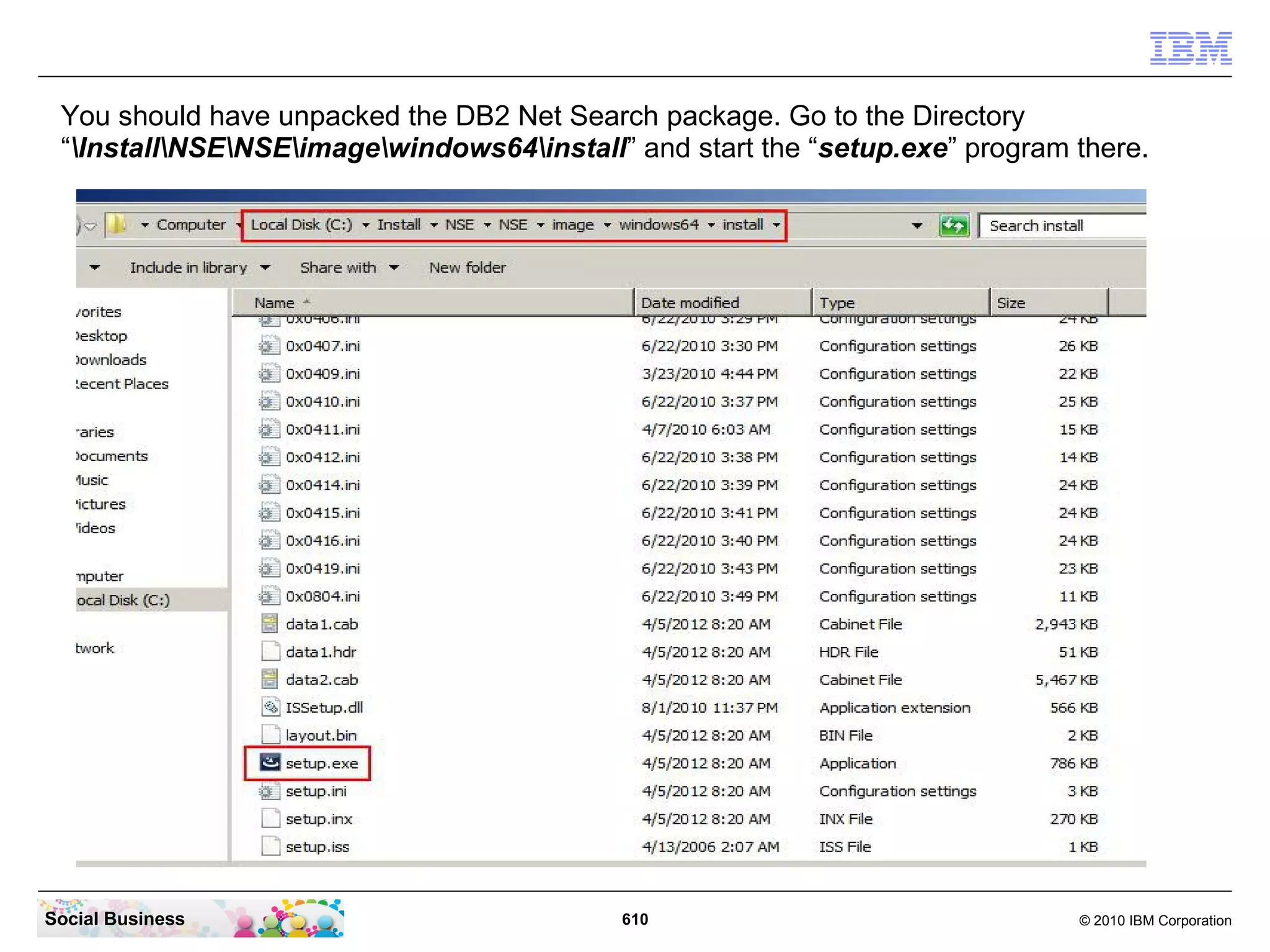Viewport: 1270px width, 952px height.
Task: Click the 0x0412.ini file icon
Action: [269, 457]
